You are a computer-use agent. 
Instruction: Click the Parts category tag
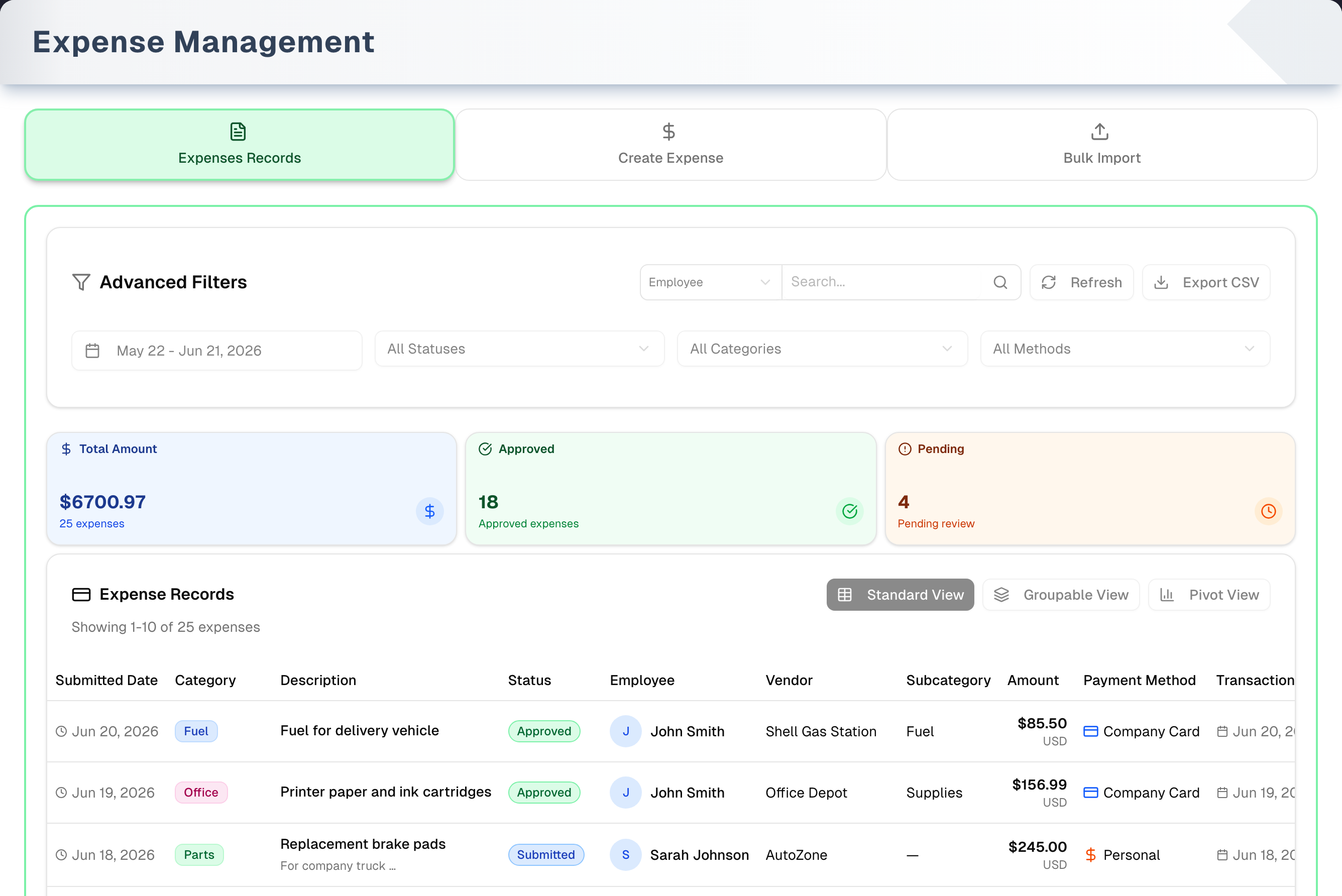click(199, 854)
